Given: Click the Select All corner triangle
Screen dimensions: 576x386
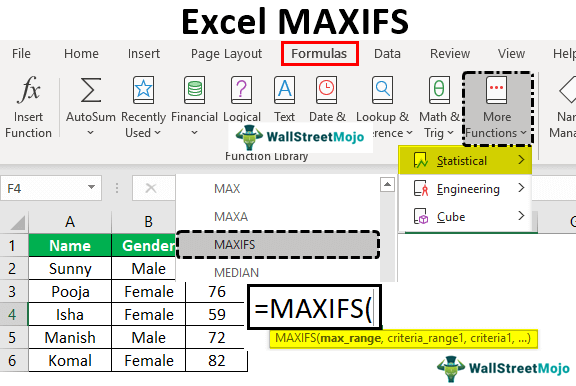Looking at the screenshot, I should click(x=18, y=222).
